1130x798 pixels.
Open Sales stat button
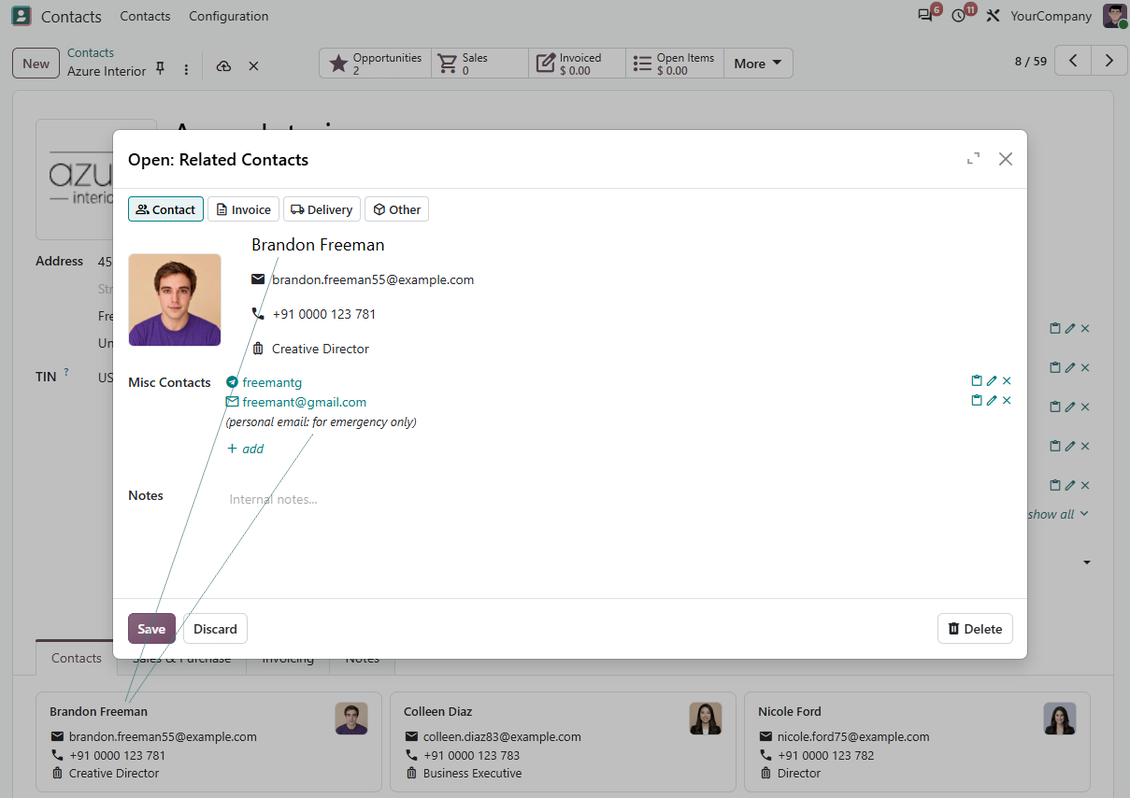click(480, 63)
